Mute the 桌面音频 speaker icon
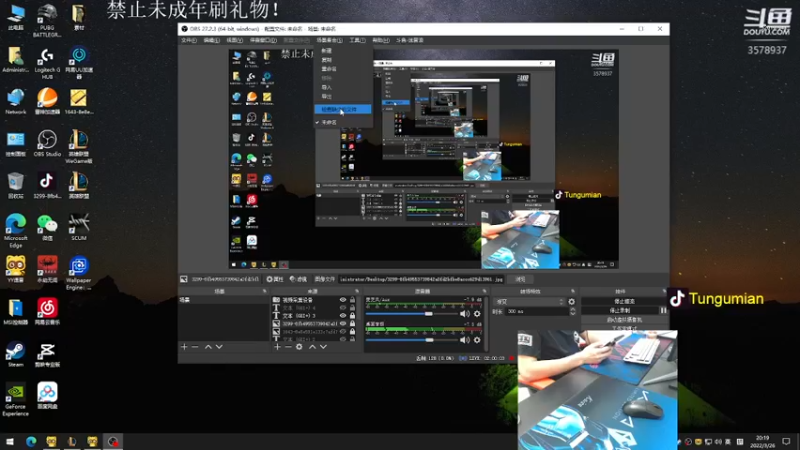800x450 pixels. [x=464, y=340]
